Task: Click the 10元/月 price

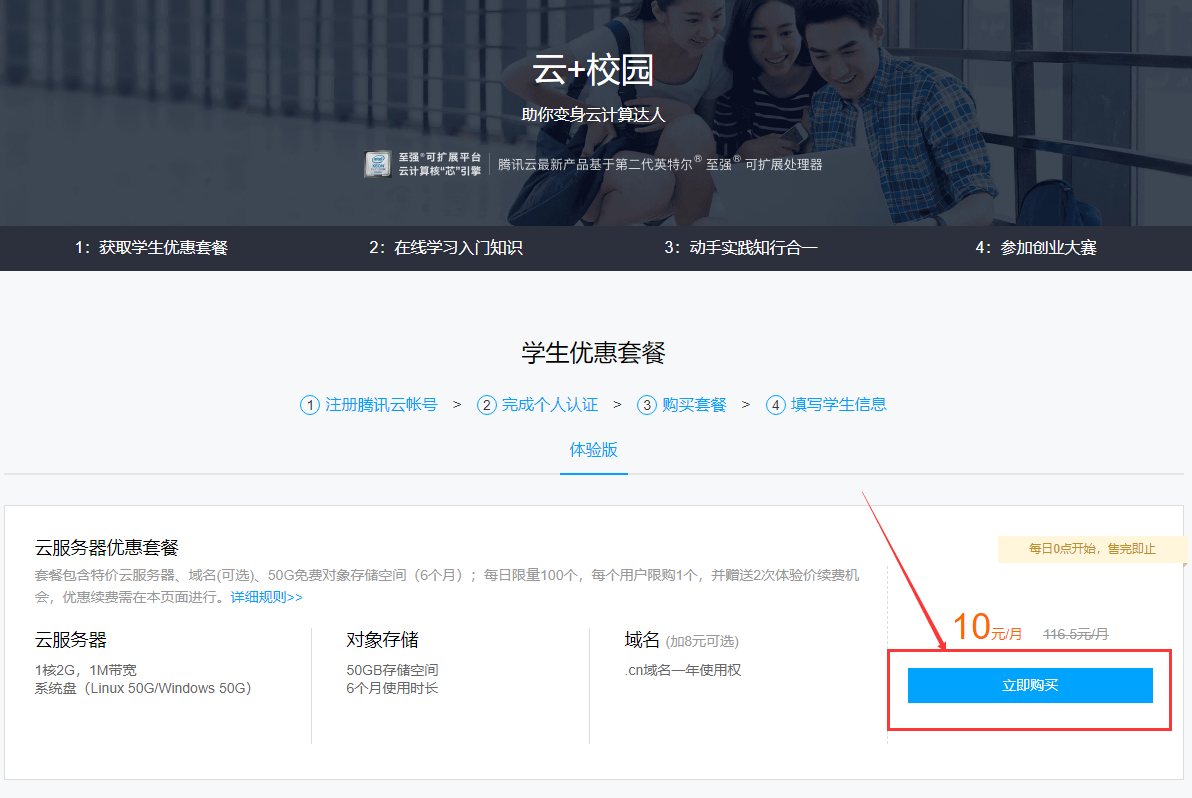Action: pos(987,628)
